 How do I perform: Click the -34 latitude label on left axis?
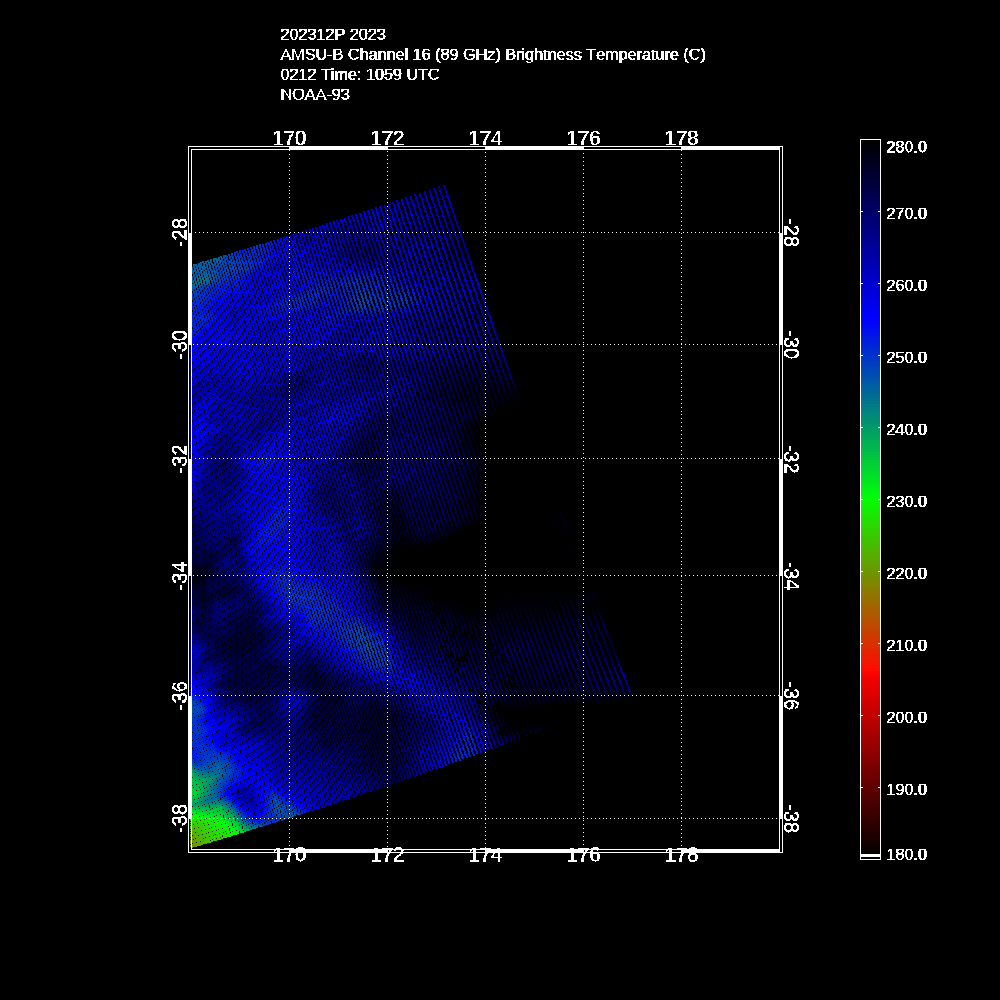[x=180, y=575]
